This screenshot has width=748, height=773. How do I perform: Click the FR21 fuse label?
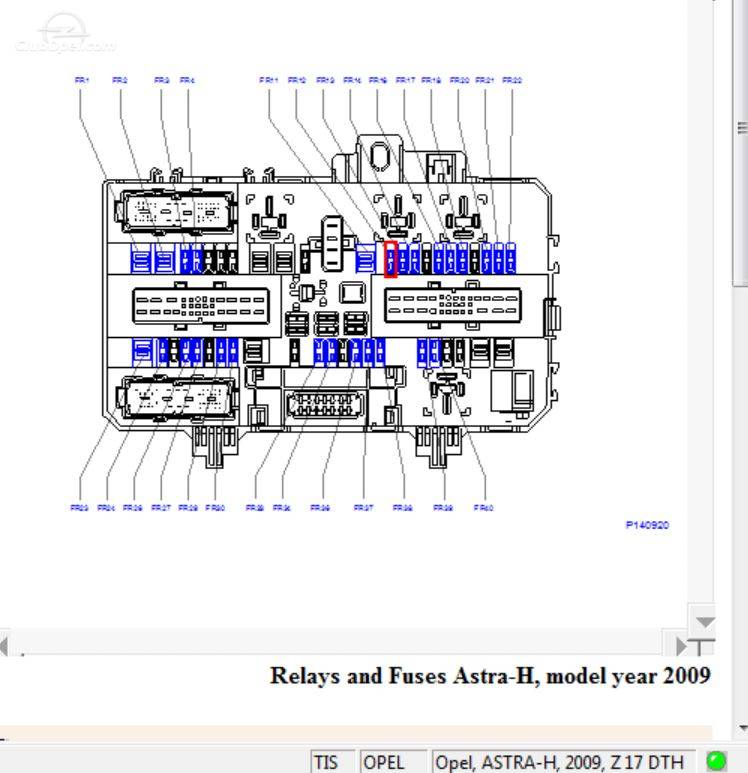point(485,80)
